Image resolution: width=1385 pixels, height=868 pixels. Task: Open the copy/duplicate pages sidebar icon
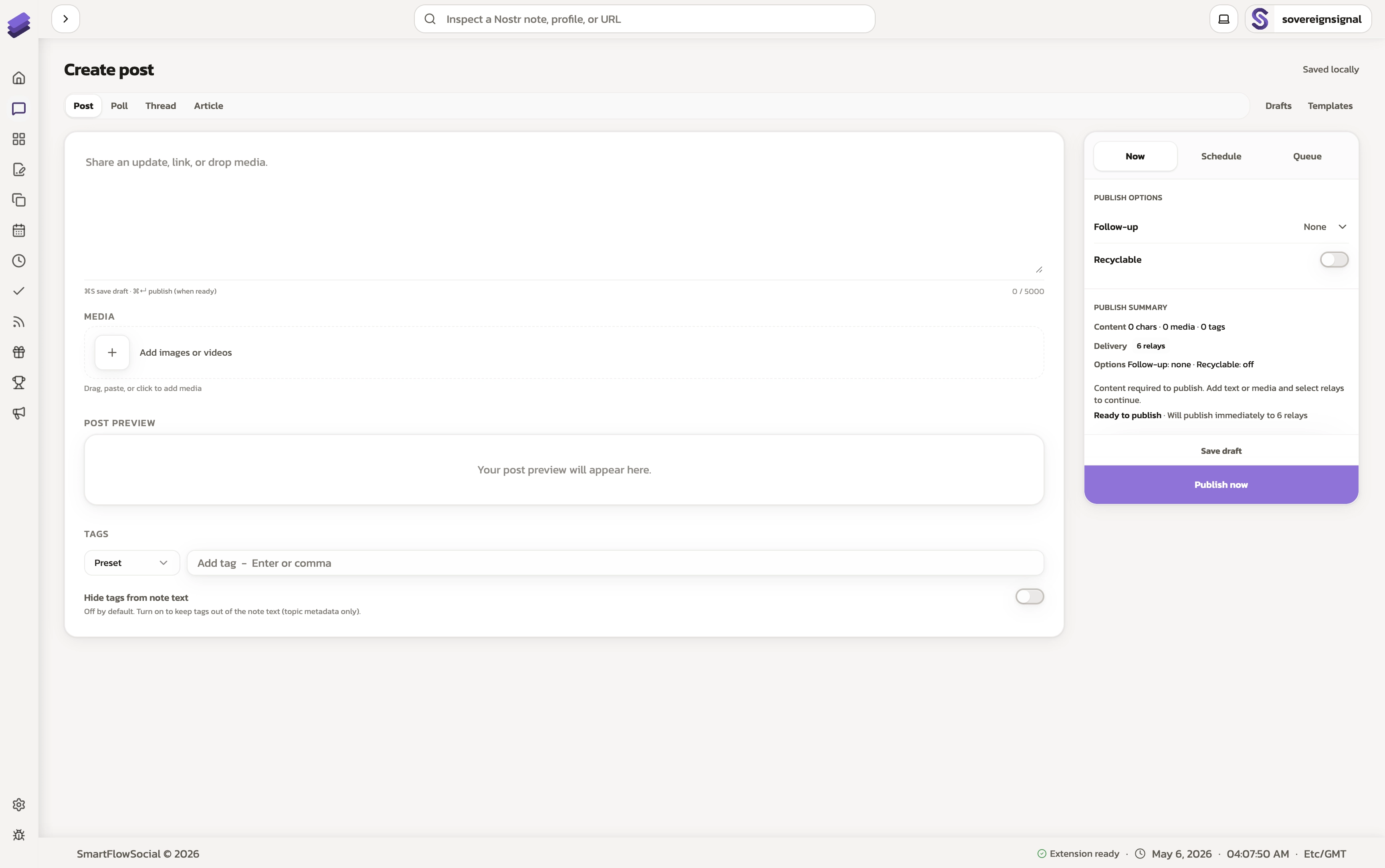pyautogui.click(x=19, y=200)
